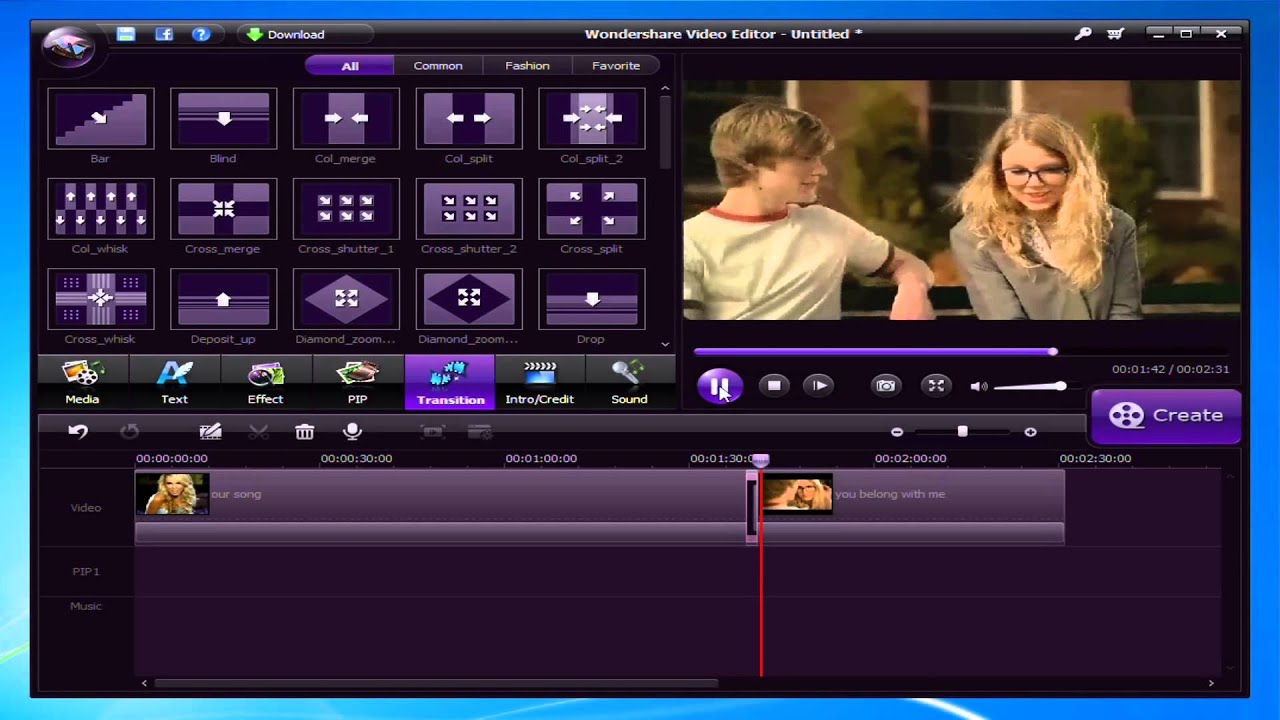Click the register key icon

coord(1083,34)
